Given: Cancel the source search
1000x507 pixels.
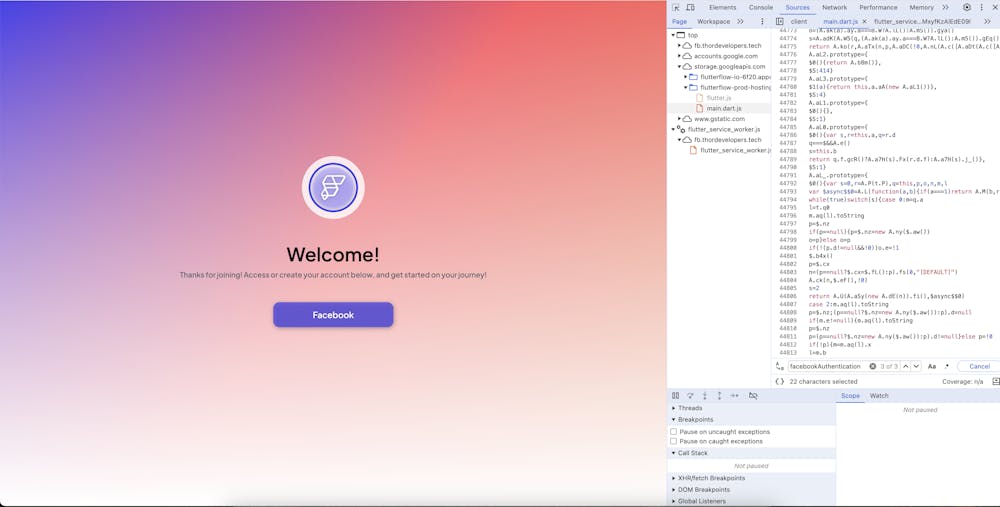Looking at the screenshot, I should coord(979,367).
